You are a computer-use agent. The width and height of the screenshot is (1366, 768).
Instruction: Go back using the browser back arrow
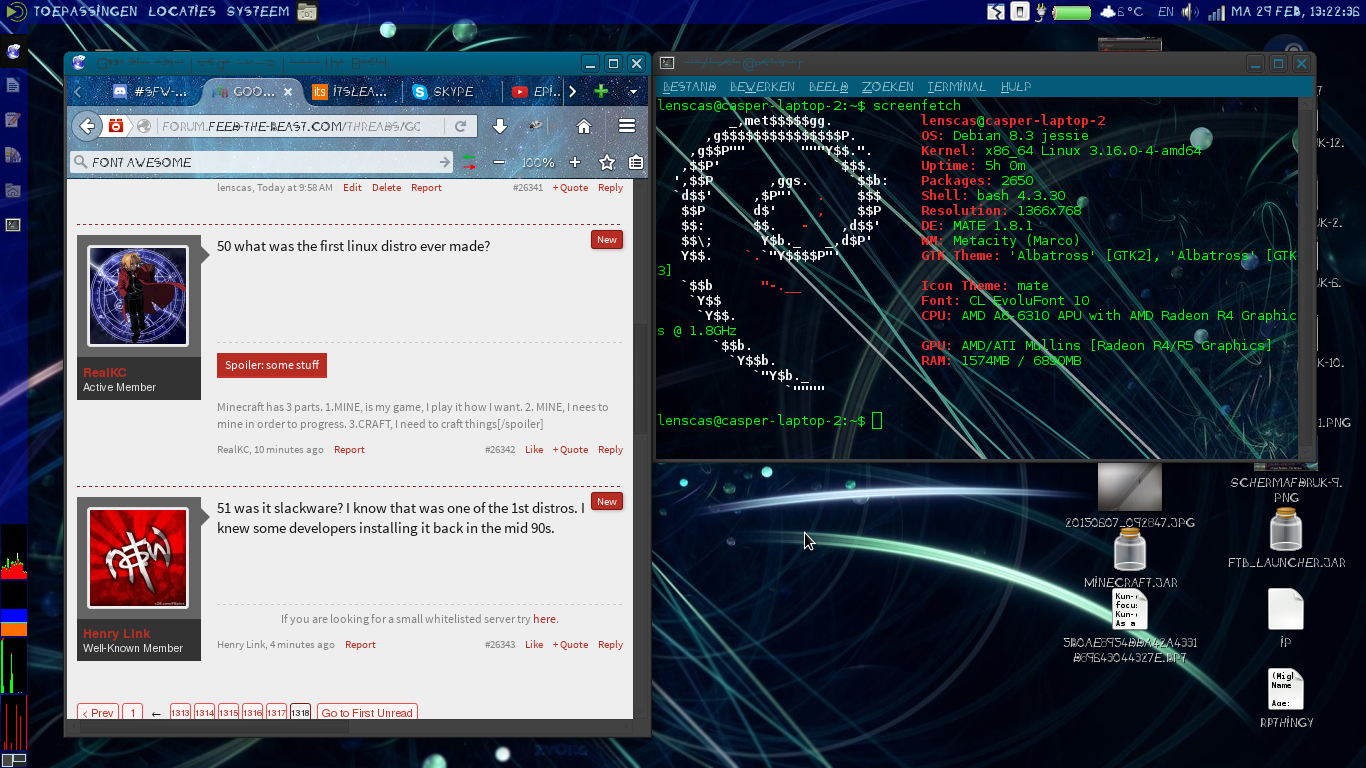[88, 126]
